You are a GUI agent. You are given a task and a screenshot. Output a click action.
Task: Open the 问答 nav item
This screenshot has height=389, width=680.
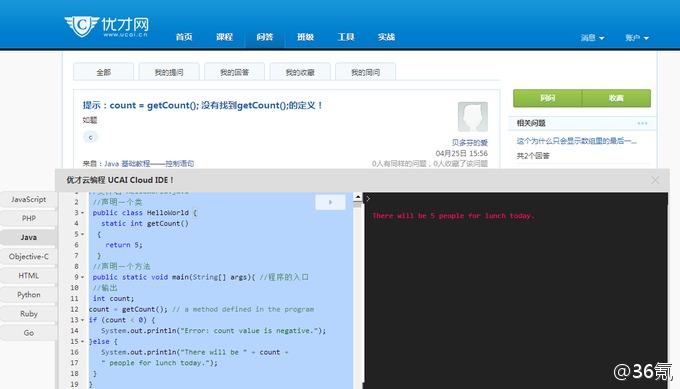(265, 37)
